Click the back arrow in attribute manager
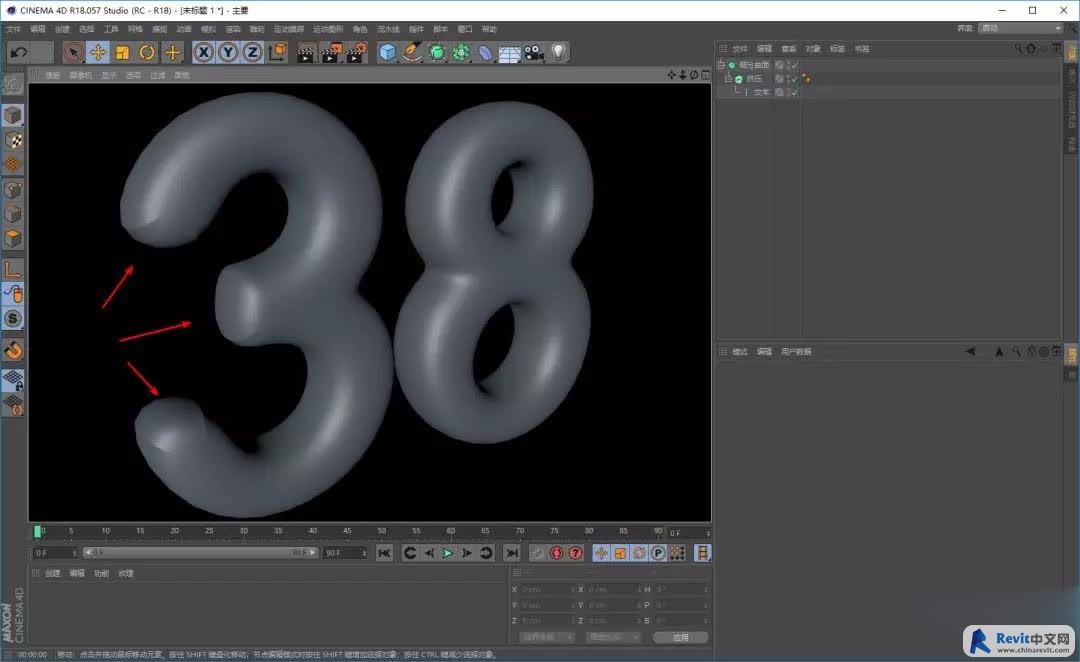The height and width of the screenshot is (662, 1080). point(970,351)
